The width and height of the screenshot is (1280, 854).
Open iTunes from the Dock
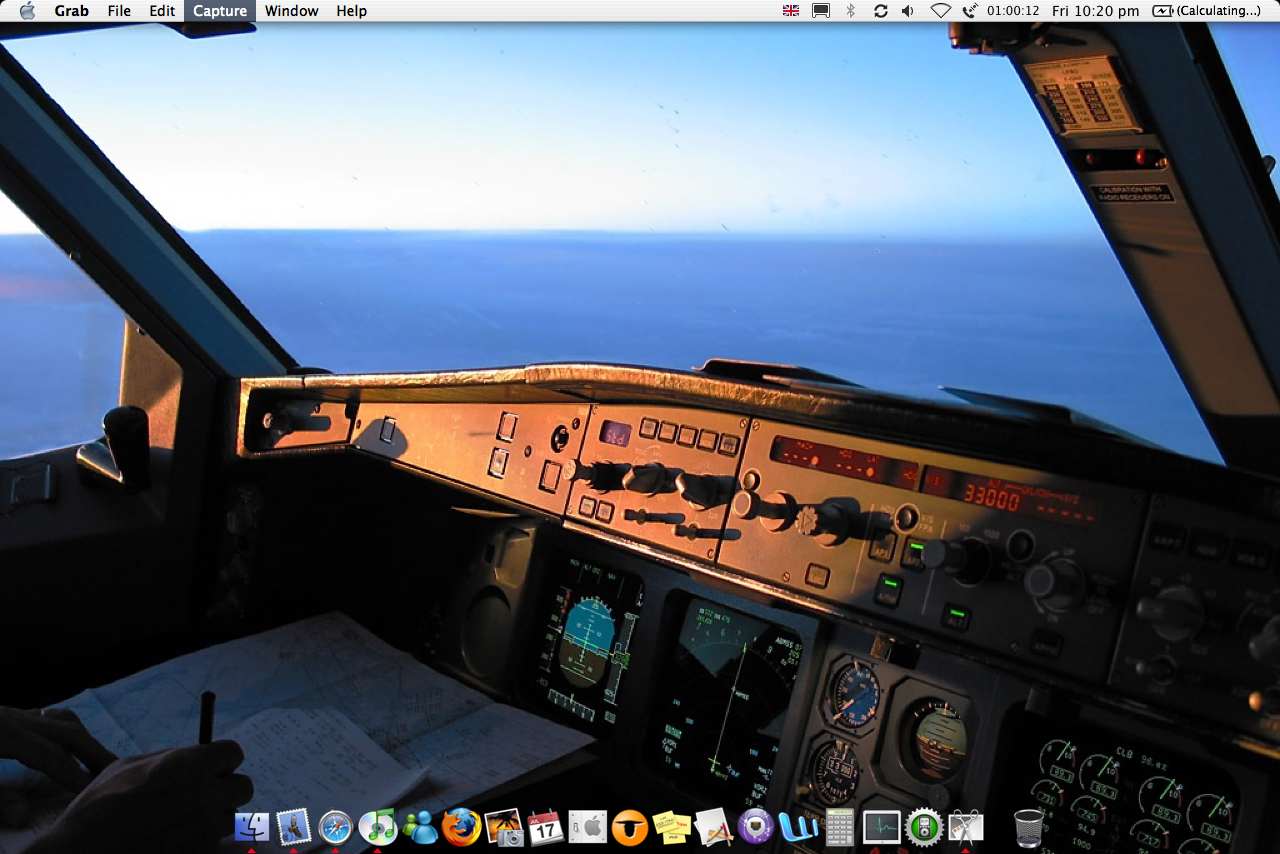378,827
